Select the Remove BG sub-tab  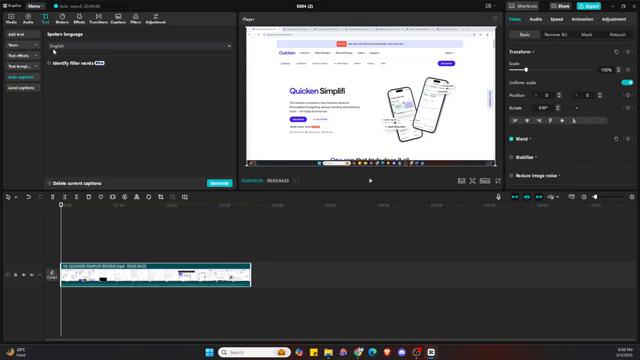[x=556, y=35]
